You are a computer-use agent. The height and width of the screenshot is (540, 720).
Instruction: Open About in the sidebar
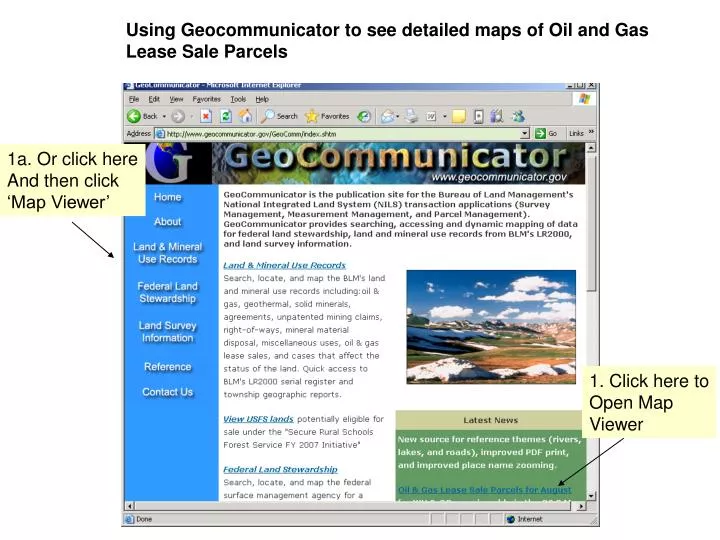(x=168, y=222)
